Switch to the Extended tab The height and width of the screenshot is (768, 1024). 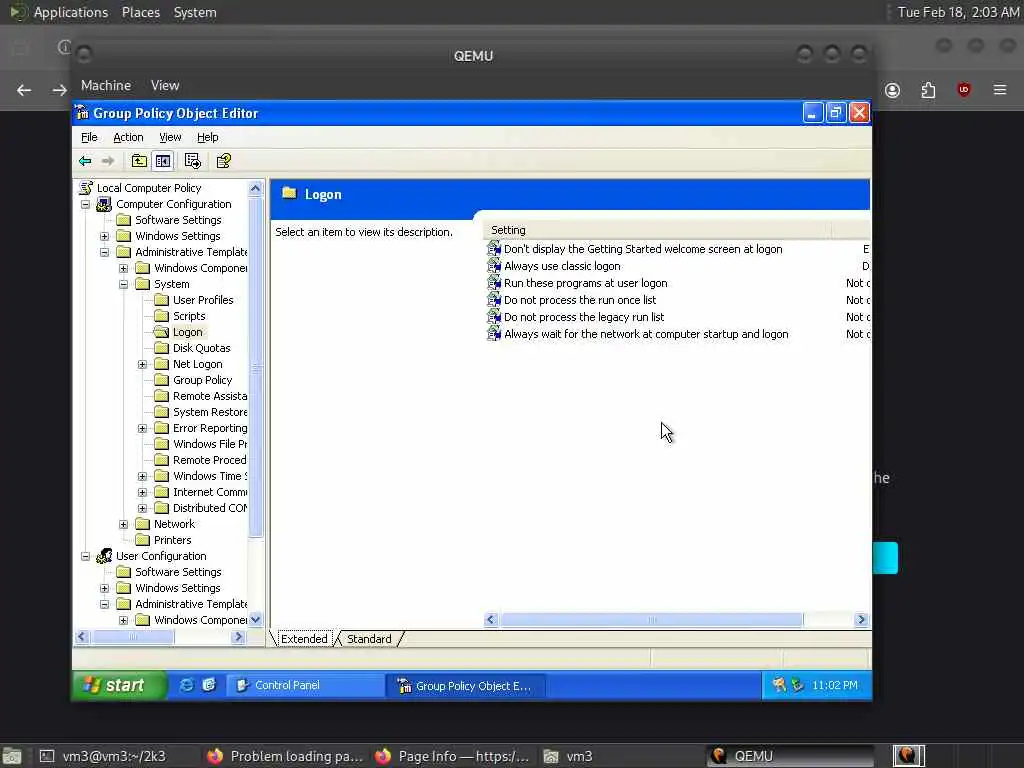click(304, 639)
